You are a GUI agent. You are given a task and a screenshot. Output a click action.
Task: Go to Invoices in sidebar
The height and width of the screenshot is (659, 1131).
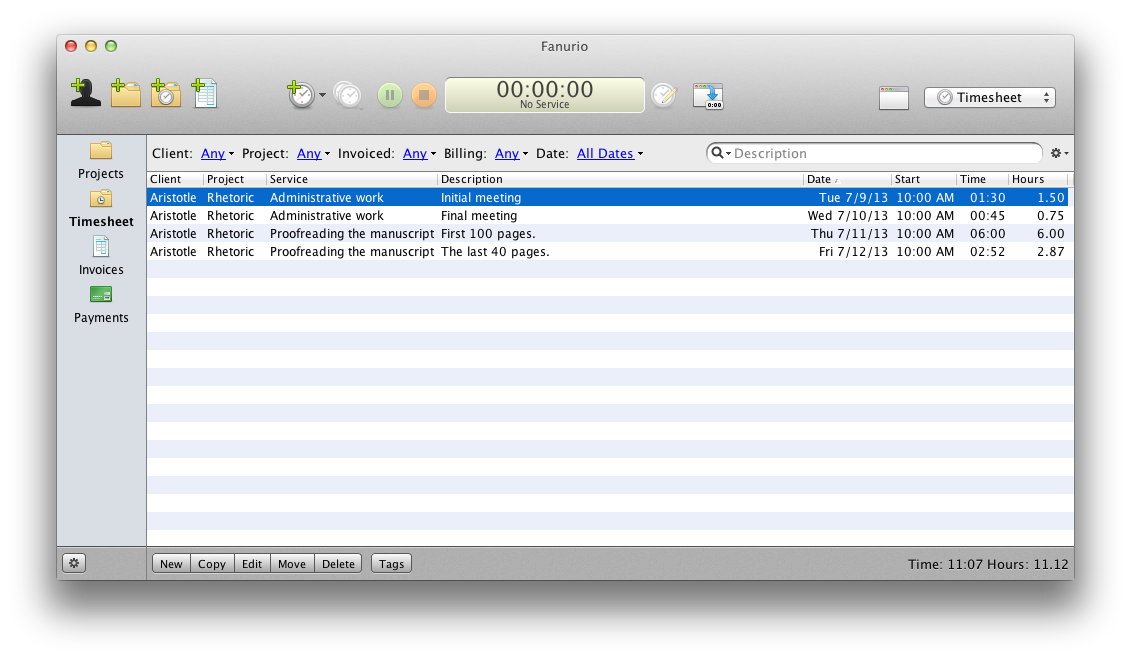101,257
